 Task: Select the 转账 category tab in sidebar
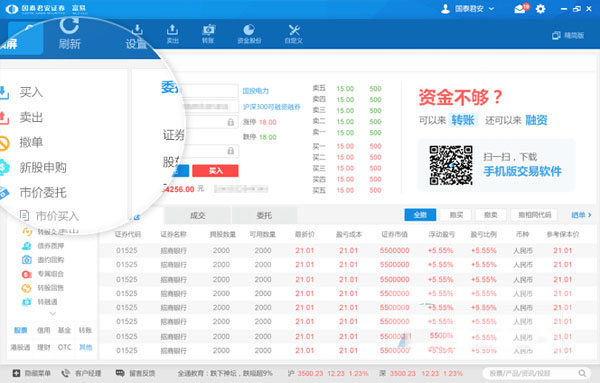tap(85, 330)
